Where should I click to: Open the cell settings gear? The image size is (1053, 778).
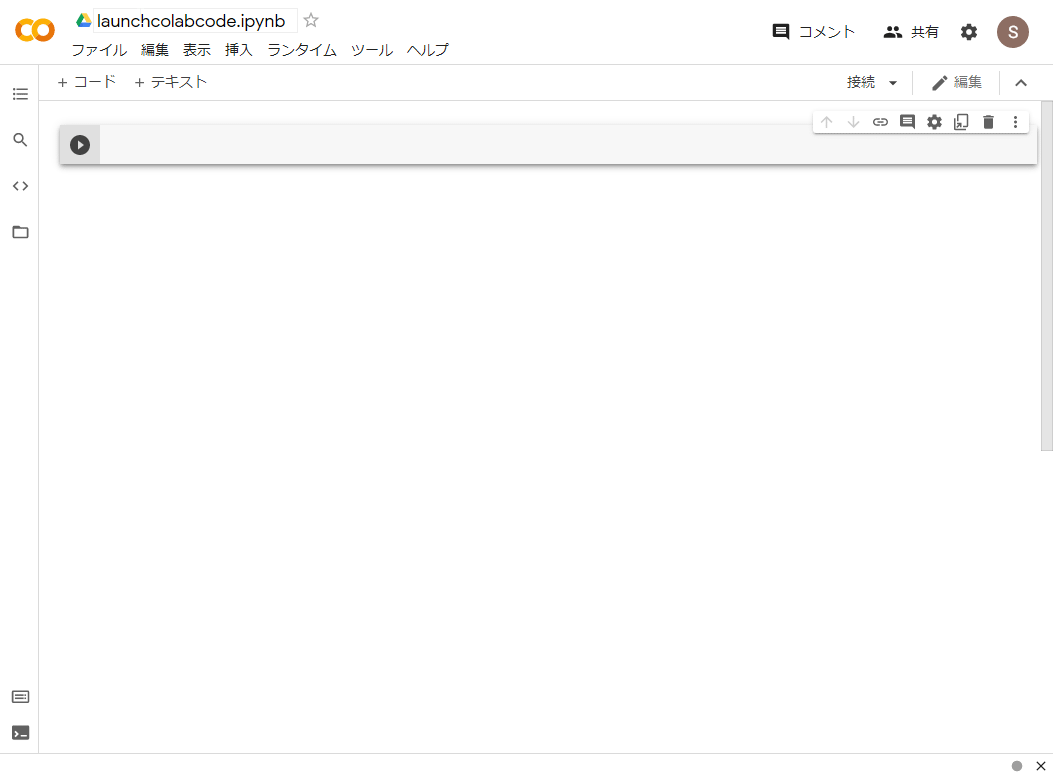click(x=934, y=121)
